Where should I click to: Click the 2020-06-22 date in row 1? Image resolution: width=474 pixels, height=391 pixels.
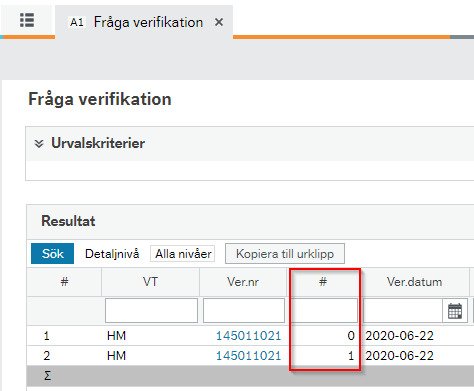[x=399, y=336]
